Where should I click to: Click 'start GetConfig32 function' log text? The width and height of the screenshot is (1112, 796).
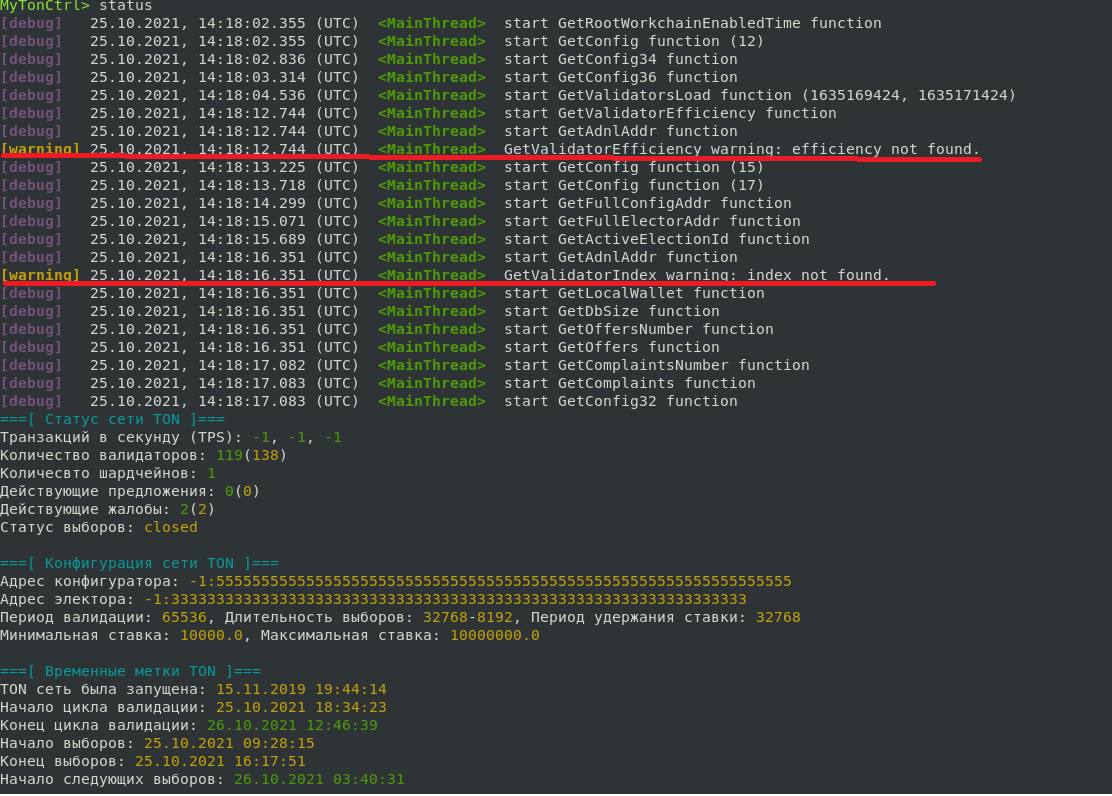click(x=621, y=402)
